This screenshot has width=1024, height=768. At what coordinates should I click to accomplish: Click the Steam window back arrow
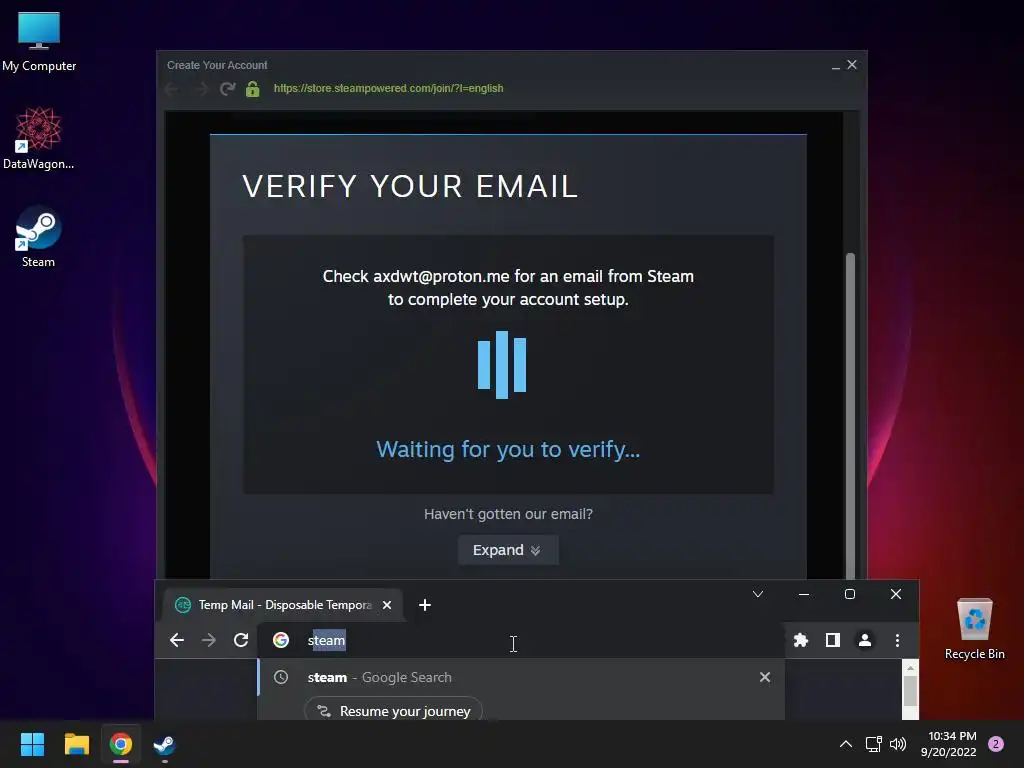tap(172, 89)
